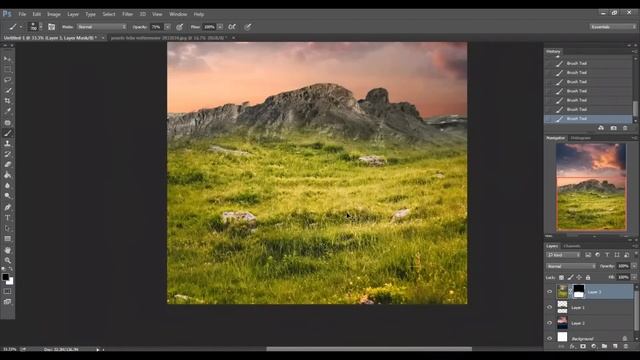This screenshot has width=640, height=360.
Task: Hide Layer 2 with its eye icon
Action: 549,323
